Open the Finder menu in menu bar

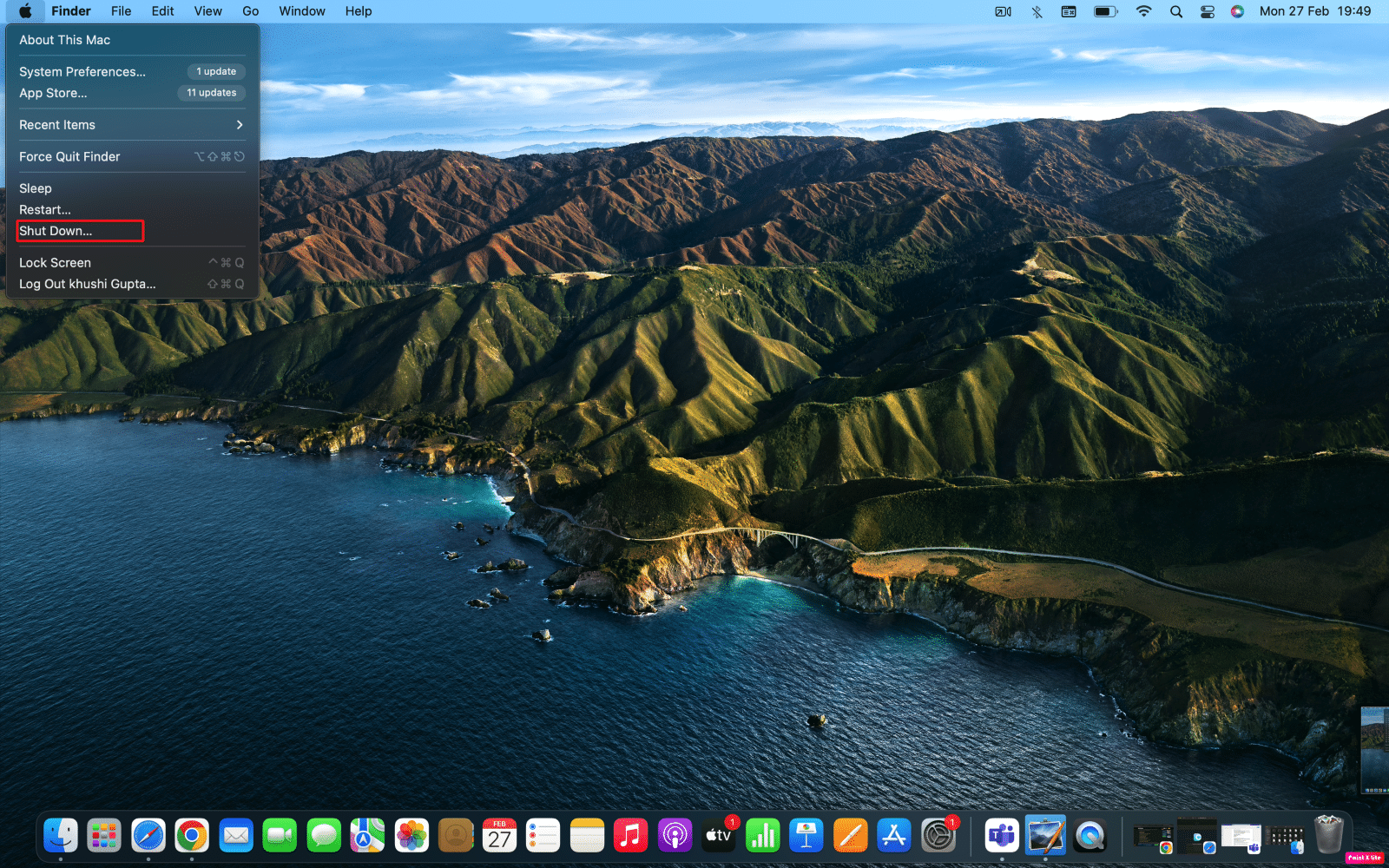click(71, 11)
